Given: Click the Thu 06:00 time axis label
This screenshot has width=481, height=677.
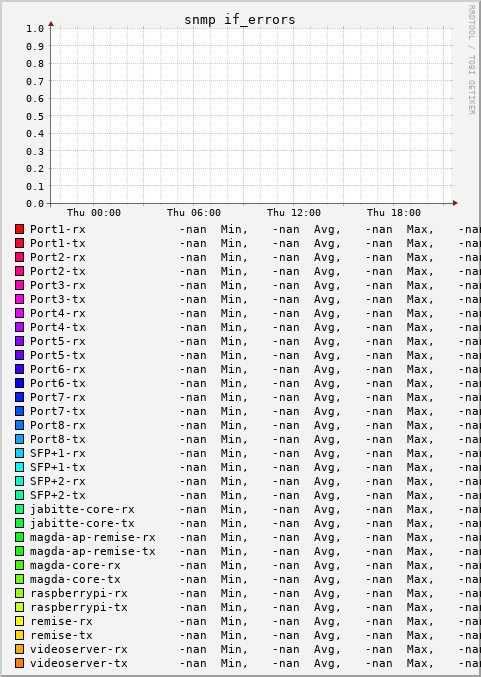Looking at the screenshot, I should pos(194,212).
